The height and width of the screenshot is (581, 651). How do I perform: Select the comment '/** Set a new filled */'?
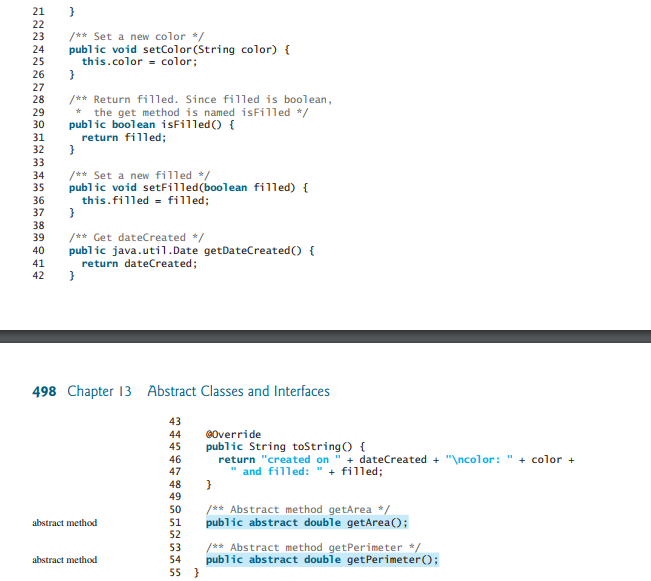(x=140, y=175)
